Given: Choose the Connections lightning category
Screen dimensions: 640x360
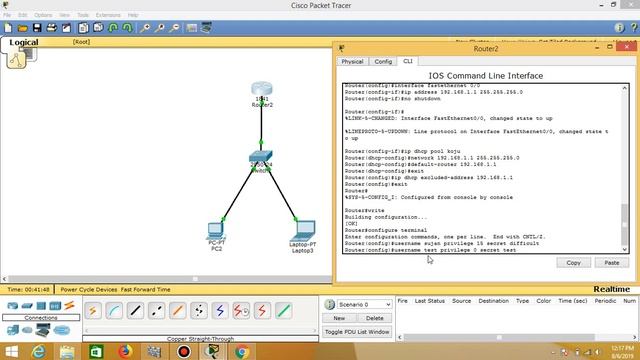Looking at the screenshot, I should point(69,305).
